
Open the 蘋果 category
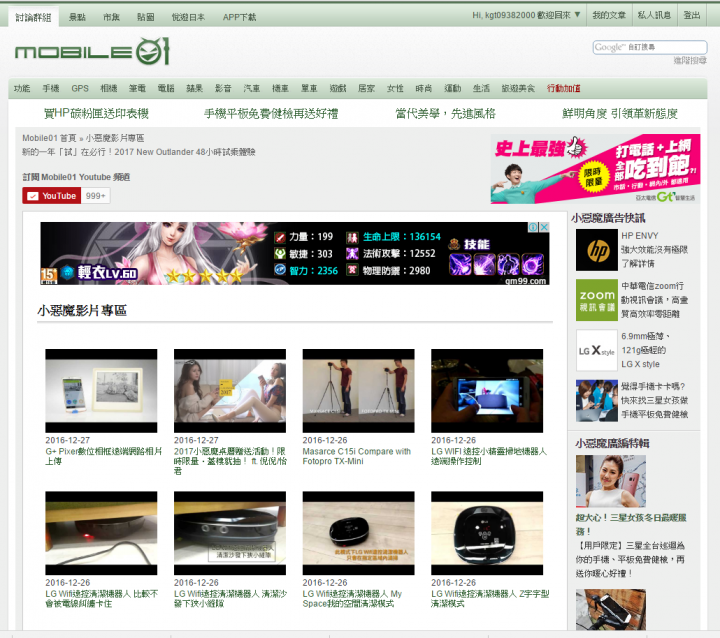(195, 88)
